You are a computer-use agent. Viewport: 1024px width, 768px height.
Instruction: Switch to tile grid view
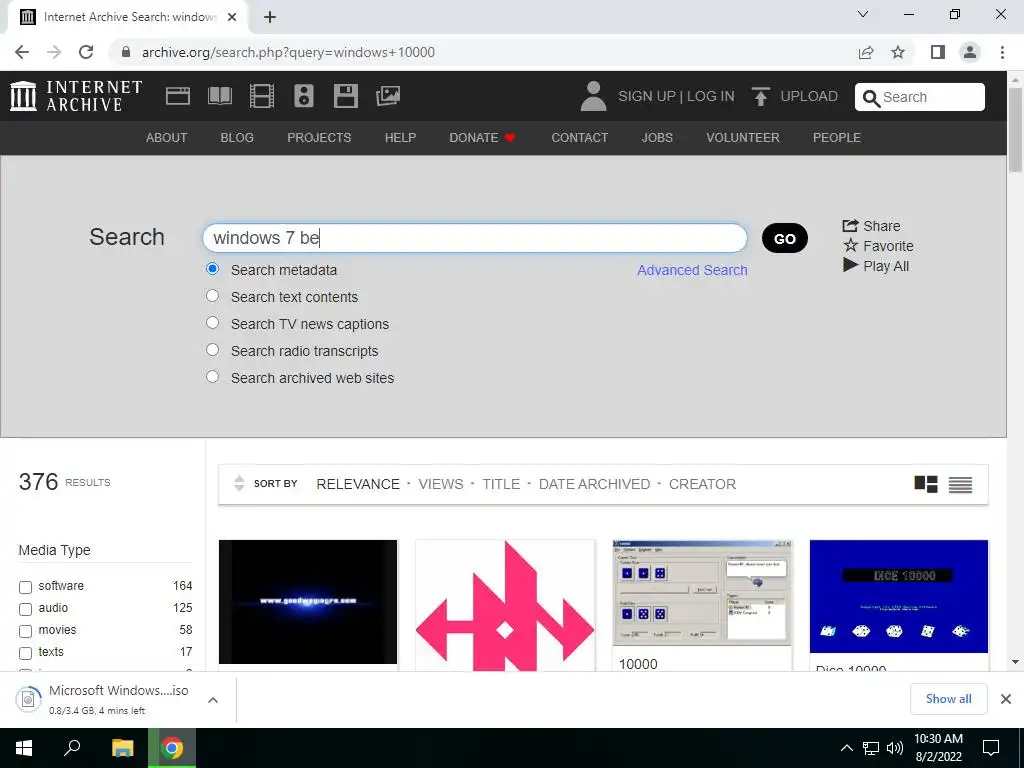coord(925,484)
